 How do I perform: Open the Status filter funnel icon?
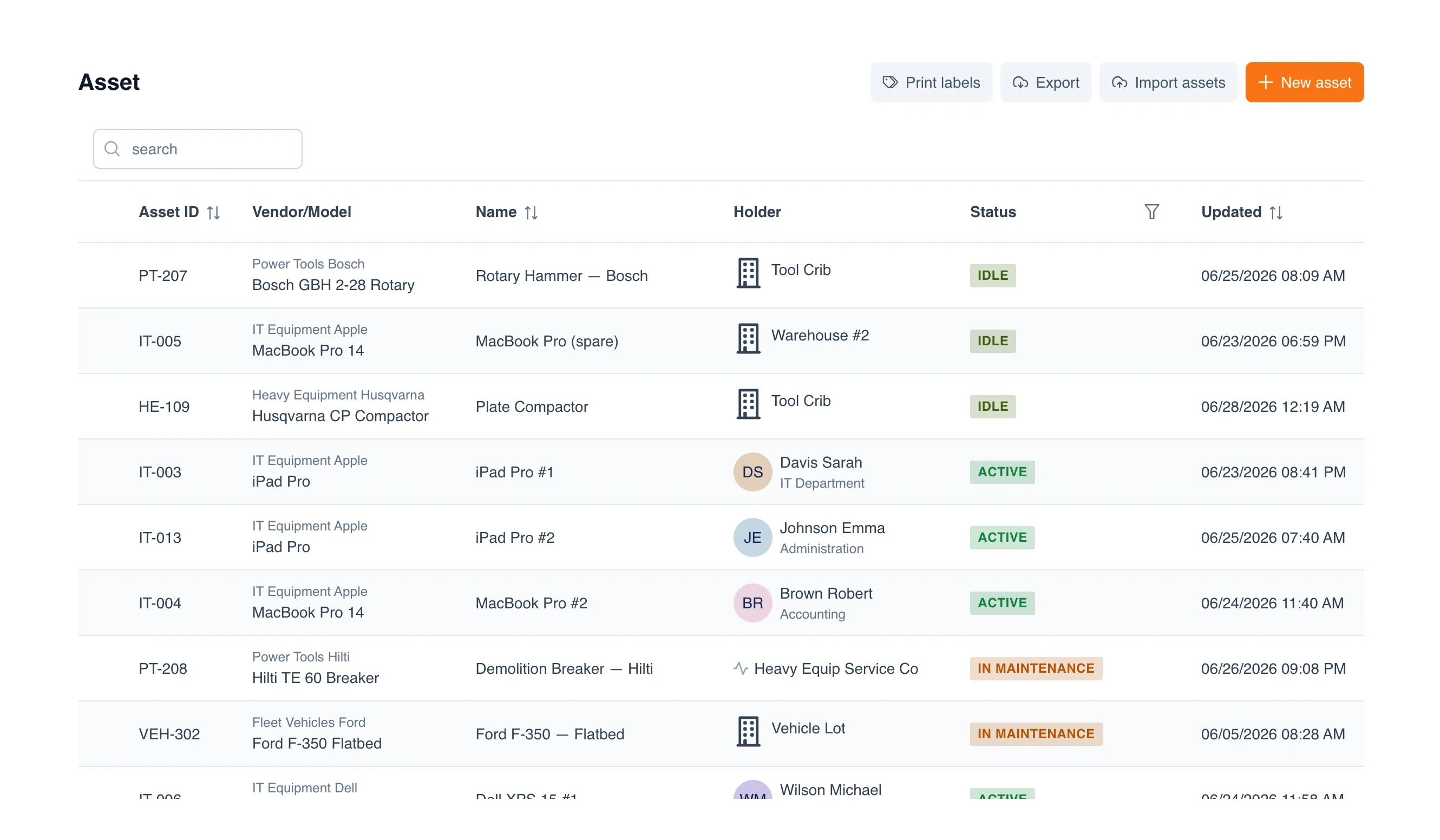[1151, 212]
